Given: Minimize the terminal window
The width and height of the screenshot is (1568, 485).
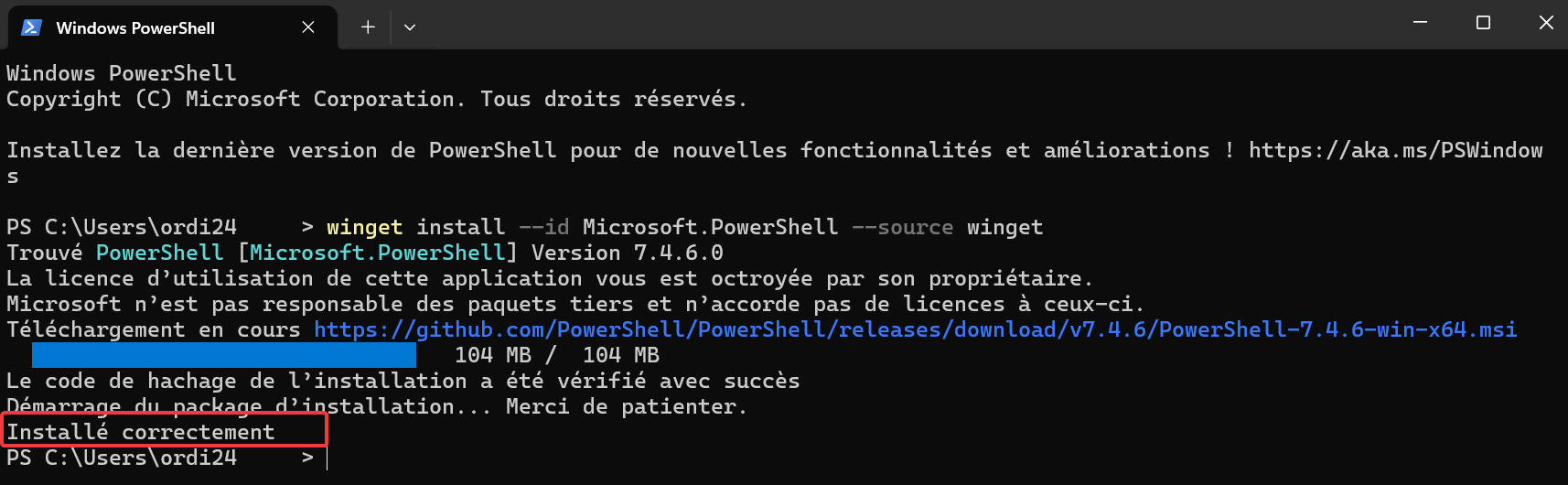Looking at the screenshot, I should 1421,23.
